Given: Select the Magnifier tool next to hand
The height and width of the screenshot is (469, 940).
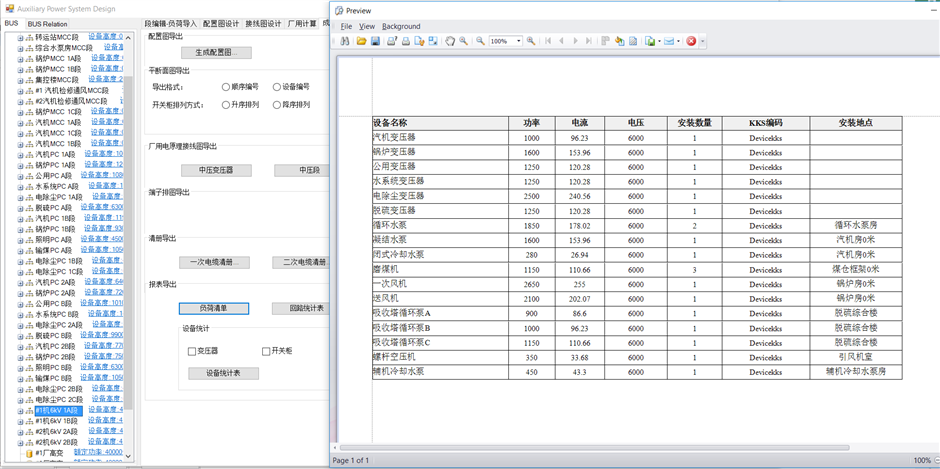Looking at the screenshot, I should [x=463, y=41].
